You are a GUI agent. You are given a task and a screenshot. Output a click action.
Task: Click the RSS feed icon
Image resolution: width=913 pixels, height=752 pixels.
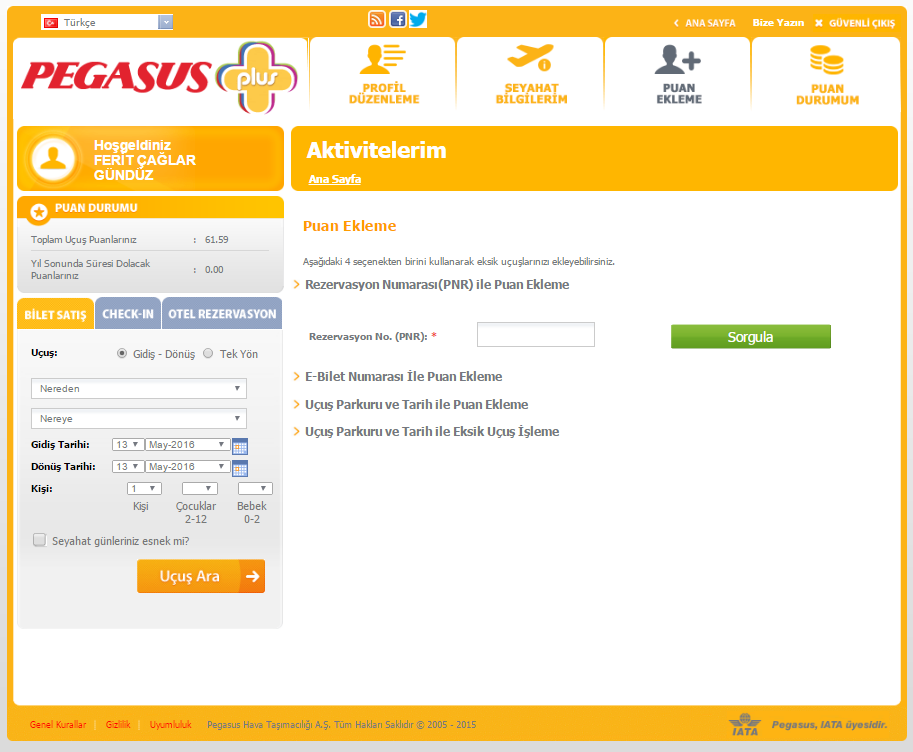tap(377, 19)
